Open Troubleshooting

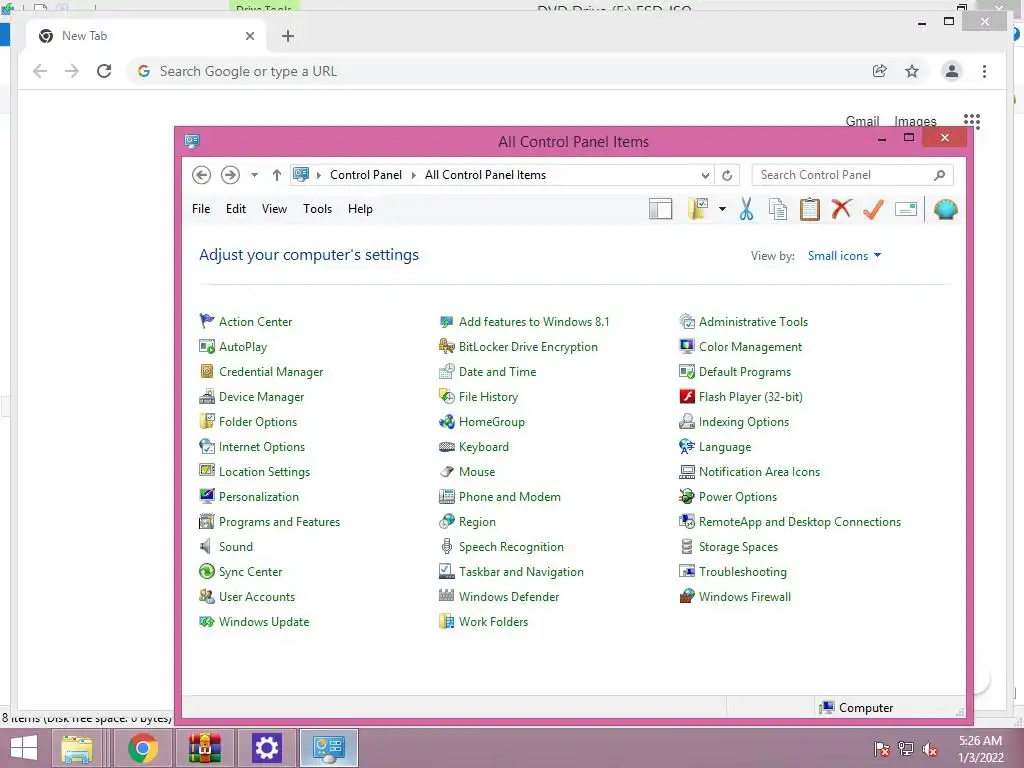(x=743, y=572)
